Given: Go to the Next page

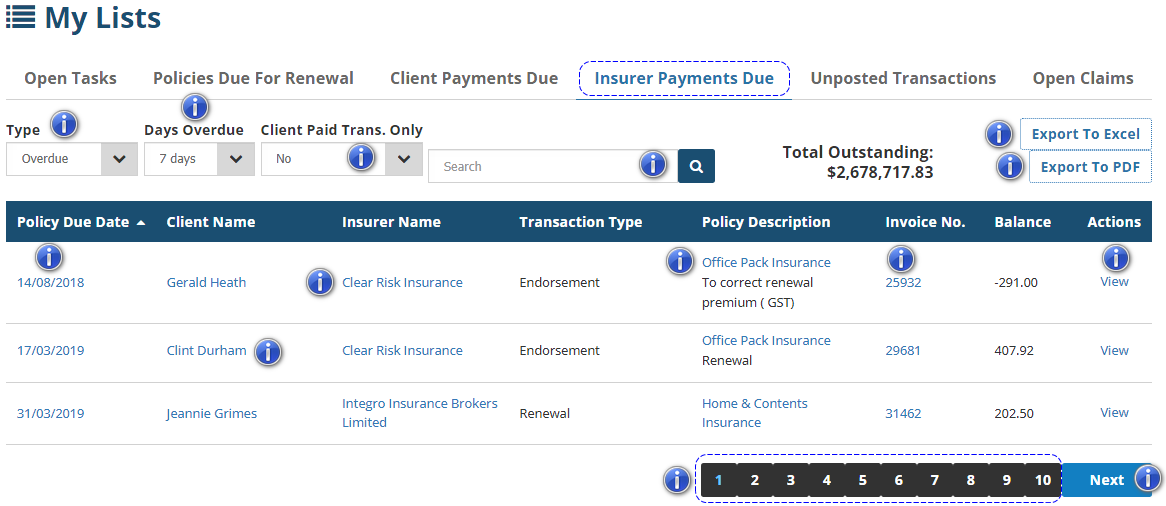Looking at the screenshot, I should tap(1107, 480).
